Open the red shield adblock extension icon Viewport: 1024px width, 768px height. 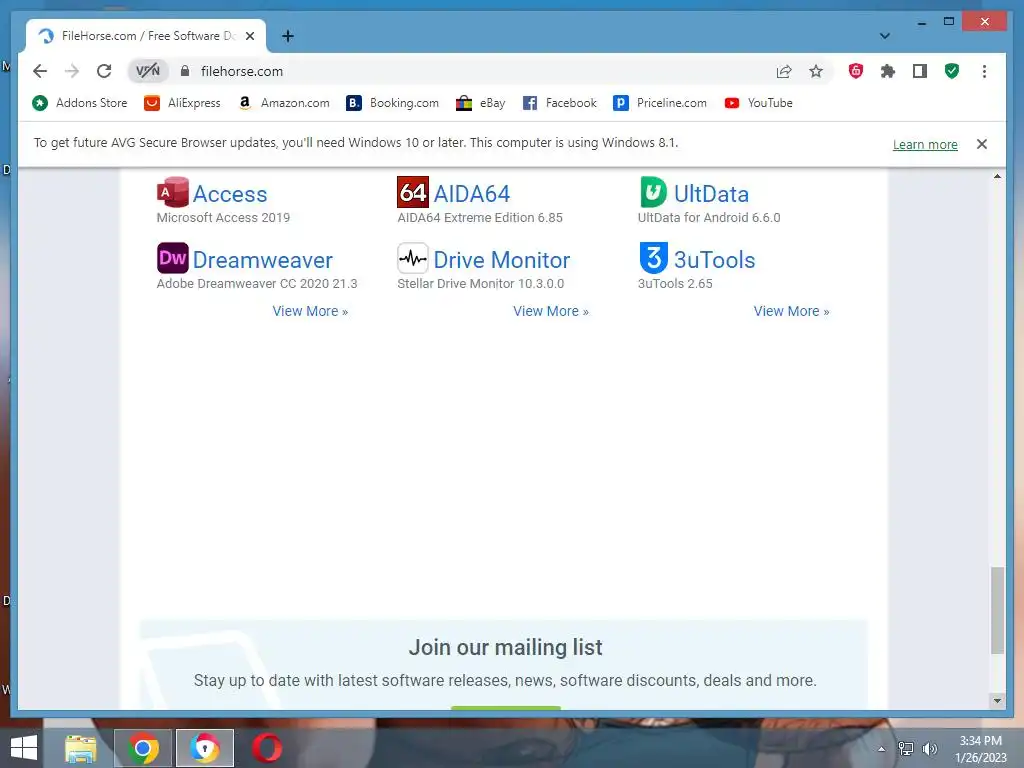click(x=856, y=71)
